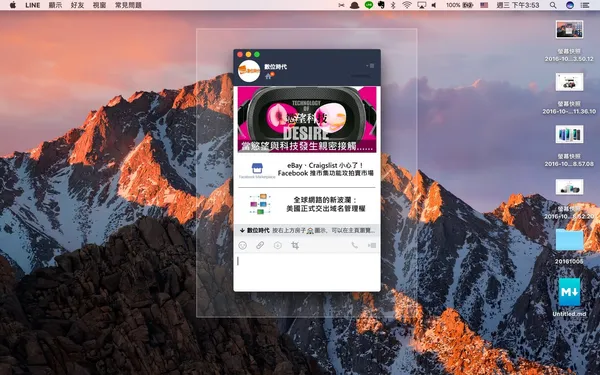This screenshot has height=375, width=600.
Task: Open Bluetooth menu bar icon
Action: [393, 5]
